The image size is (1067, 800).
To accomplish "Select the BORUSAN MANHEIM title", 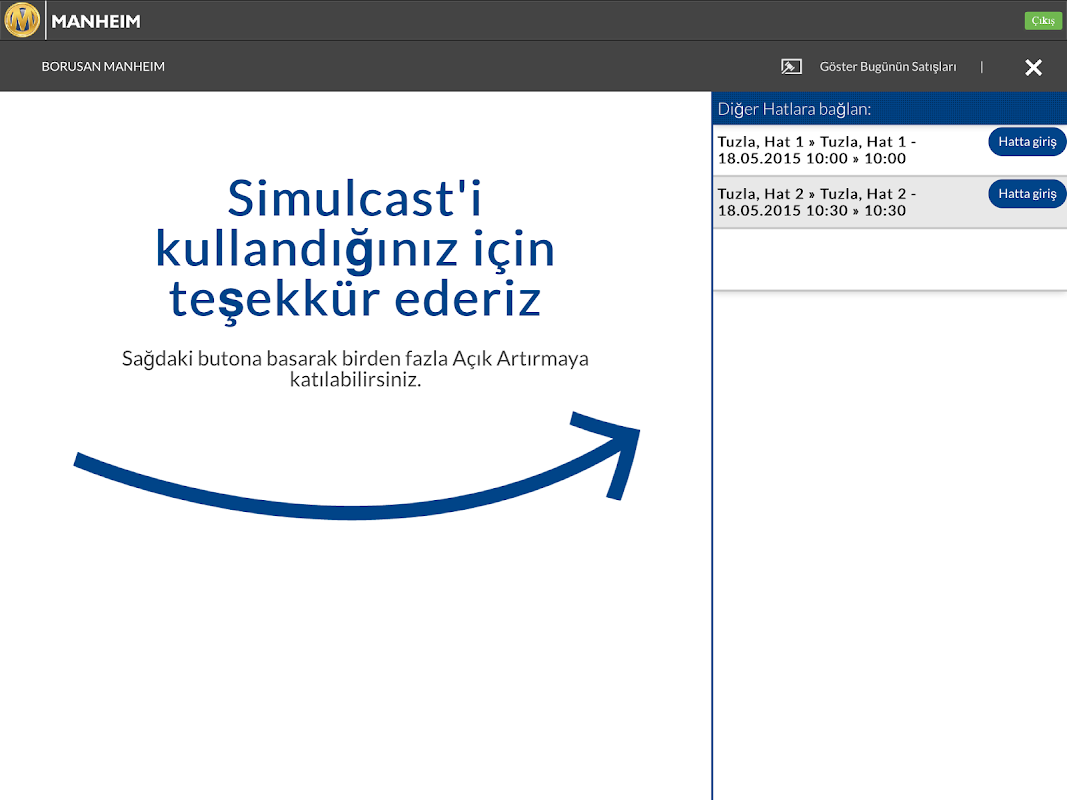I will pos(103,67).
